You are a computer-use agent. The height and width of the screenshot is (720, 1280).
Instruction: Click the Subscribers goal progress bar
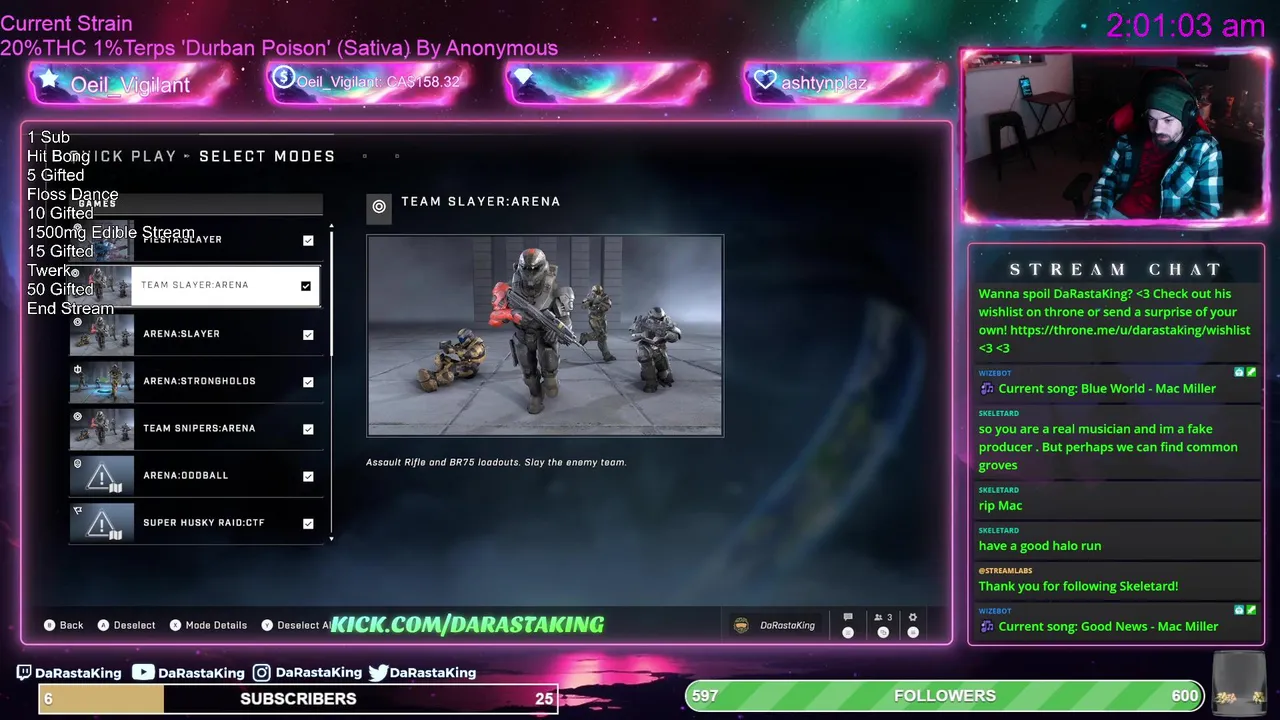(298, 699)
